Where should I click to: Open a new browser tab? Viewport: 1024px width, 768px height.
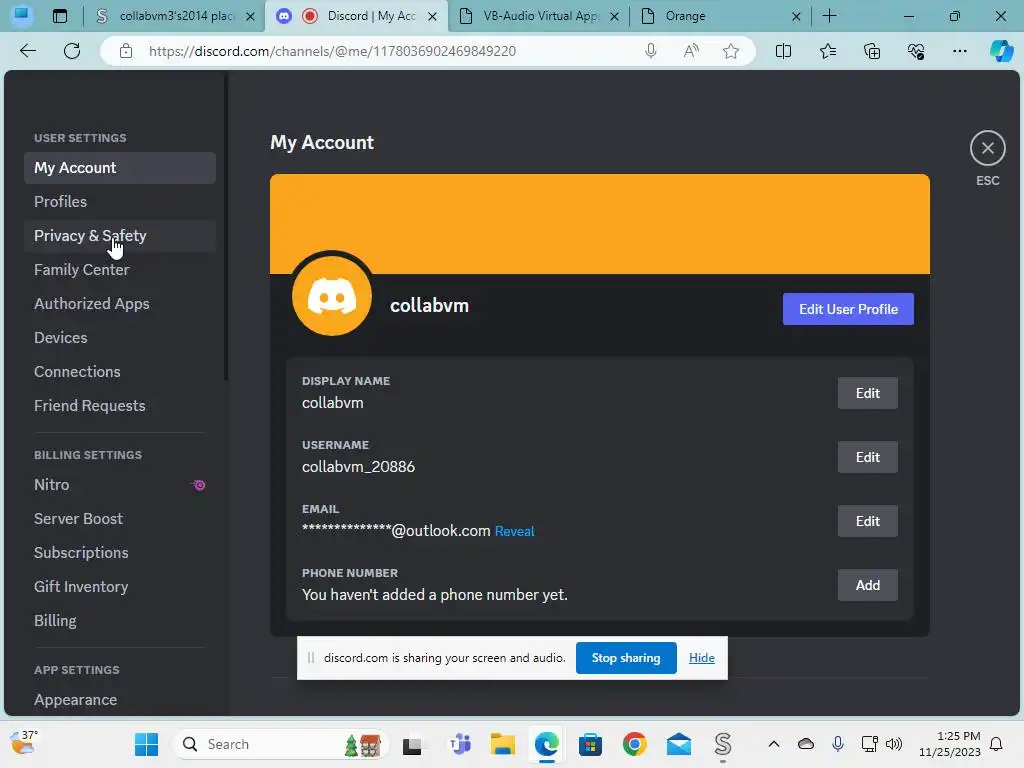[x=829, y=16]
